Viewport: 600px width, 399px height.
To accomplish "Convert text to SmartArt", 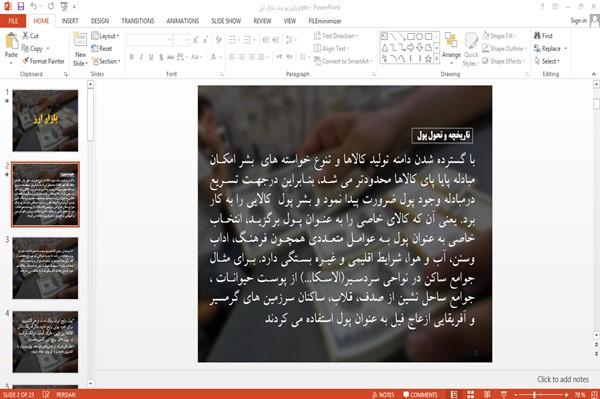I will 342,61.
